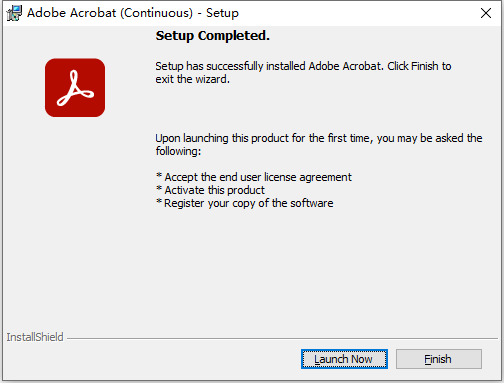Click the word following: in the paragraph
The width and height of the screenshot is (504, 383).
[178, 151]
